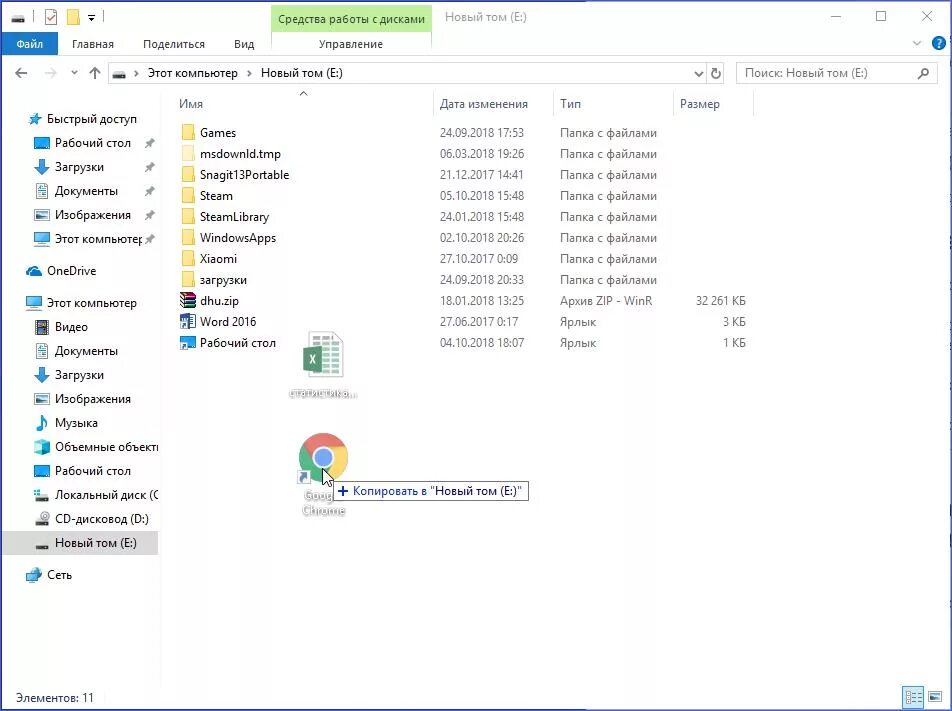Screen dimensions: 952x711
Task: Open Быстрый доступ in the navigation pane
Action: pos(91,119)
